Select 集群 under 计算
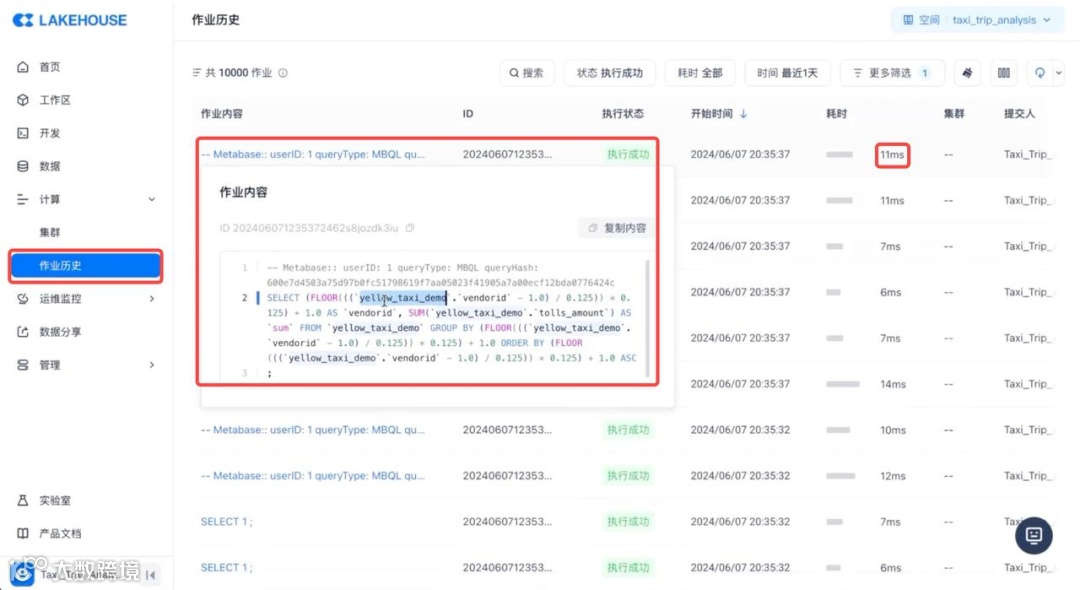Image resolution: width=1080 pixels, height=590 pixels. pyautogui.click(x=50, y=232)
